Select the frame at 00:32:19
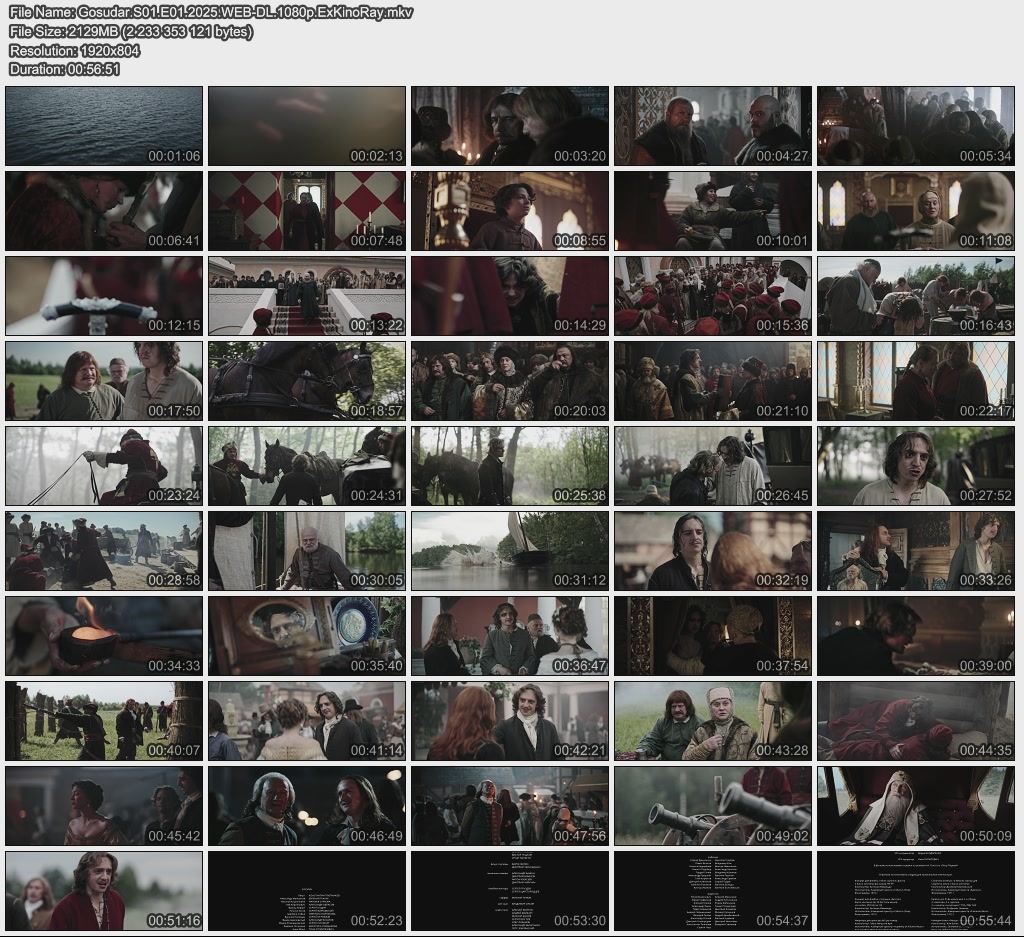Viewport: 1024px width, 937px height. (713, 551)
